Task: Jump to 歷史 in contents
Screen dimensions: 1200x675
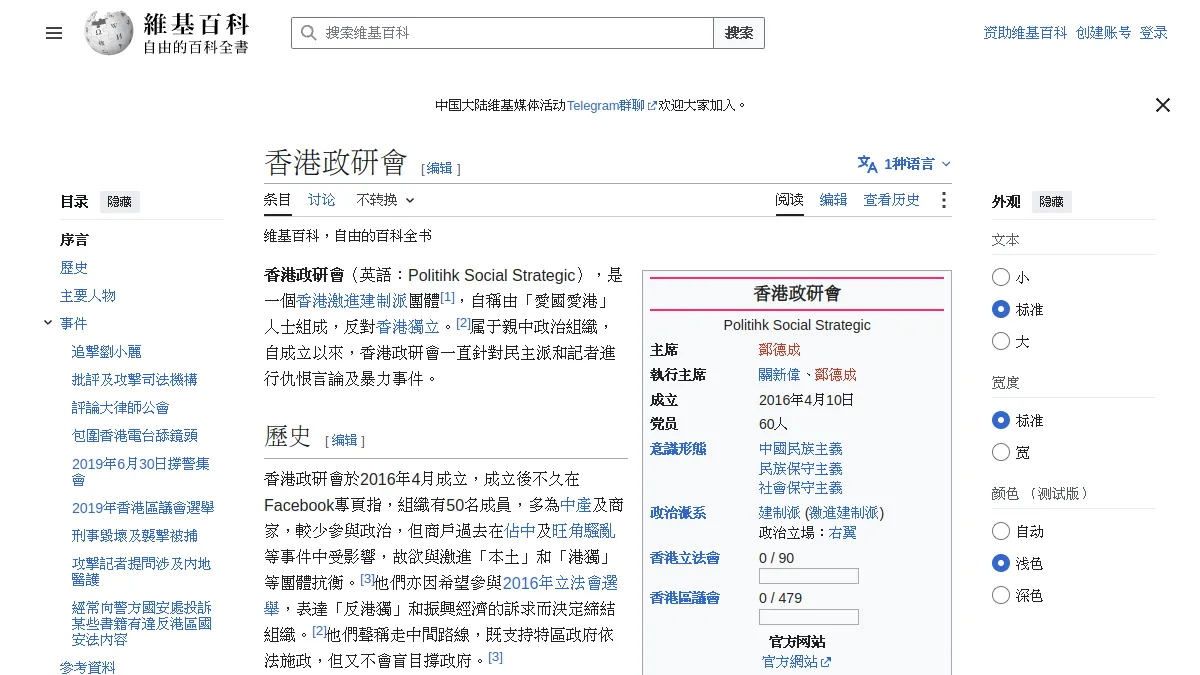Action: 74,268
